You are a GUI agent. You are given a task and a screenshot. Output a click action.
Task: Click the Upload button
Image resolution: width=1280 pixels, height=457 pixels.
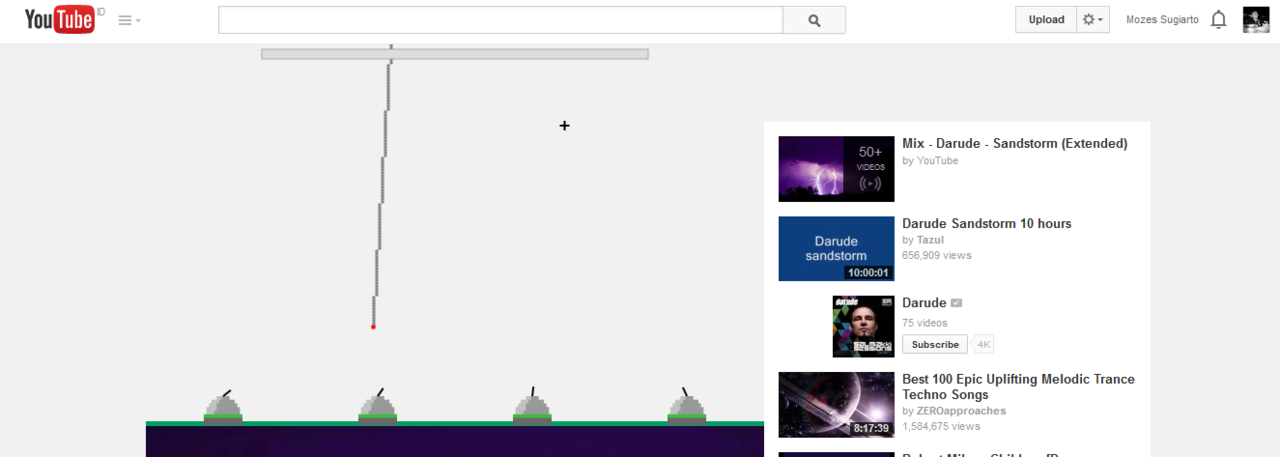pos(1046,20)
